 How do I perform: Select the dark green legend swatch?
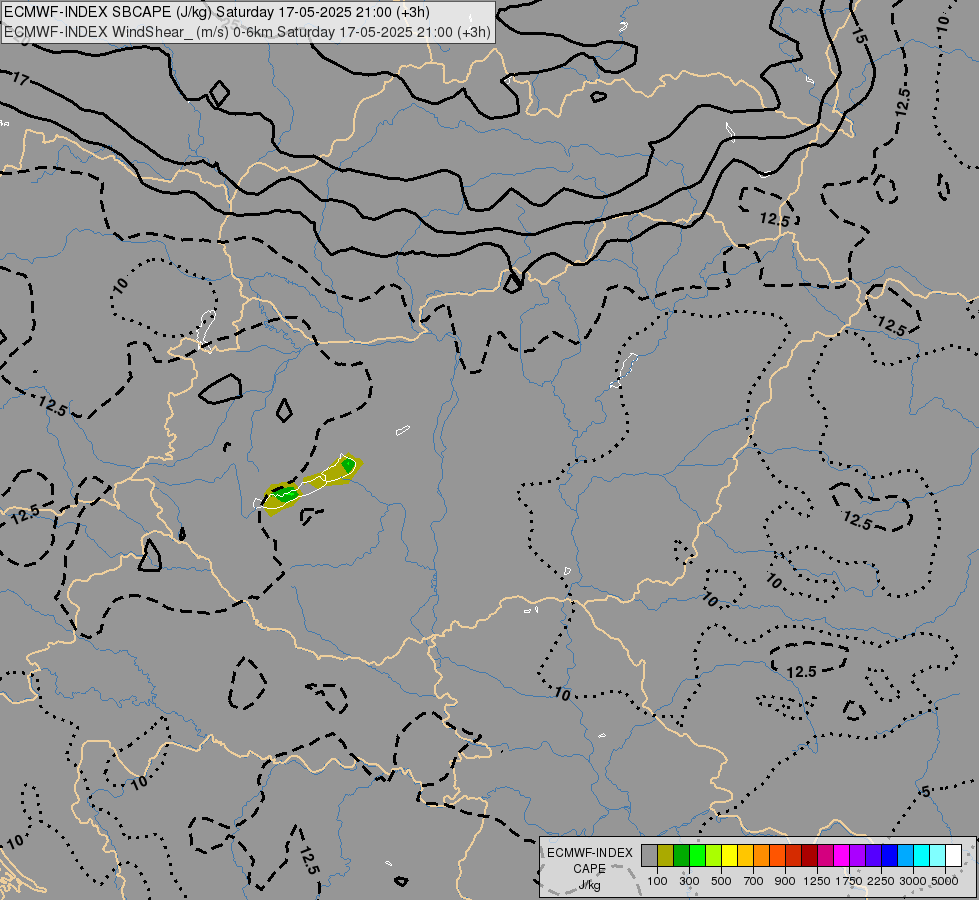(681, 855)
